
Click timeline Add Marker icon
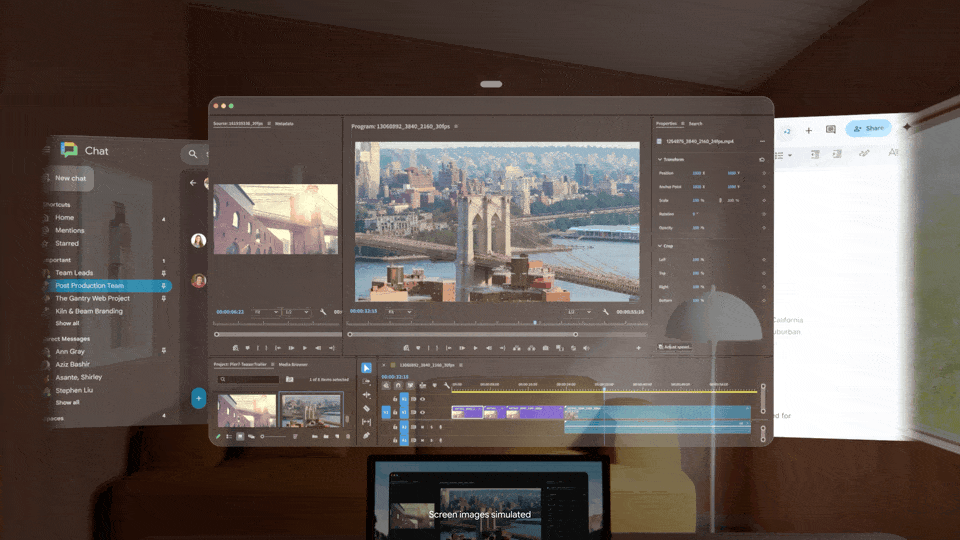(x=435, y=385)
